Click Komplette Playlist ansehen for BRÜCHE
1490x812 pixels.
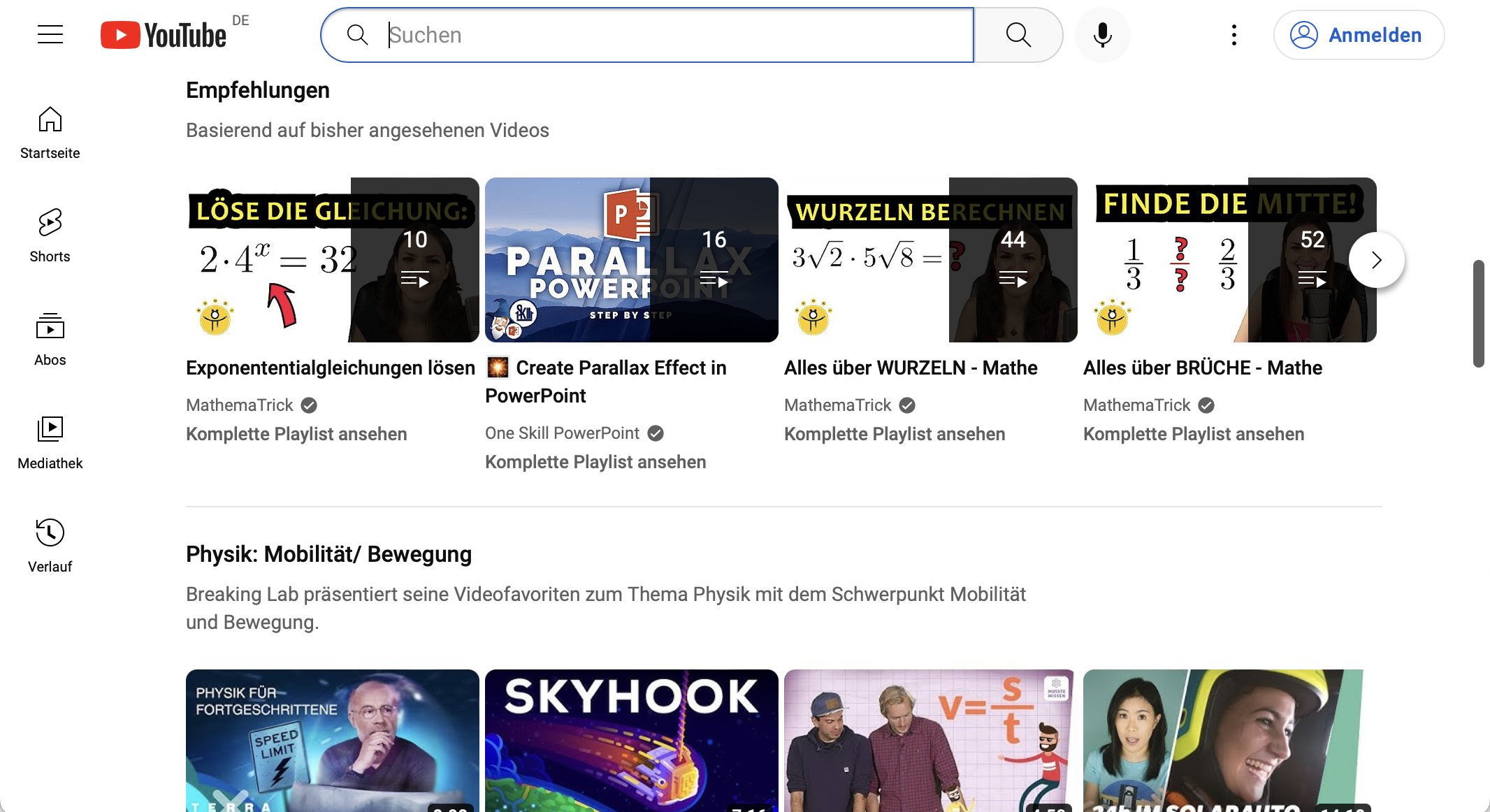[1194, 434]
